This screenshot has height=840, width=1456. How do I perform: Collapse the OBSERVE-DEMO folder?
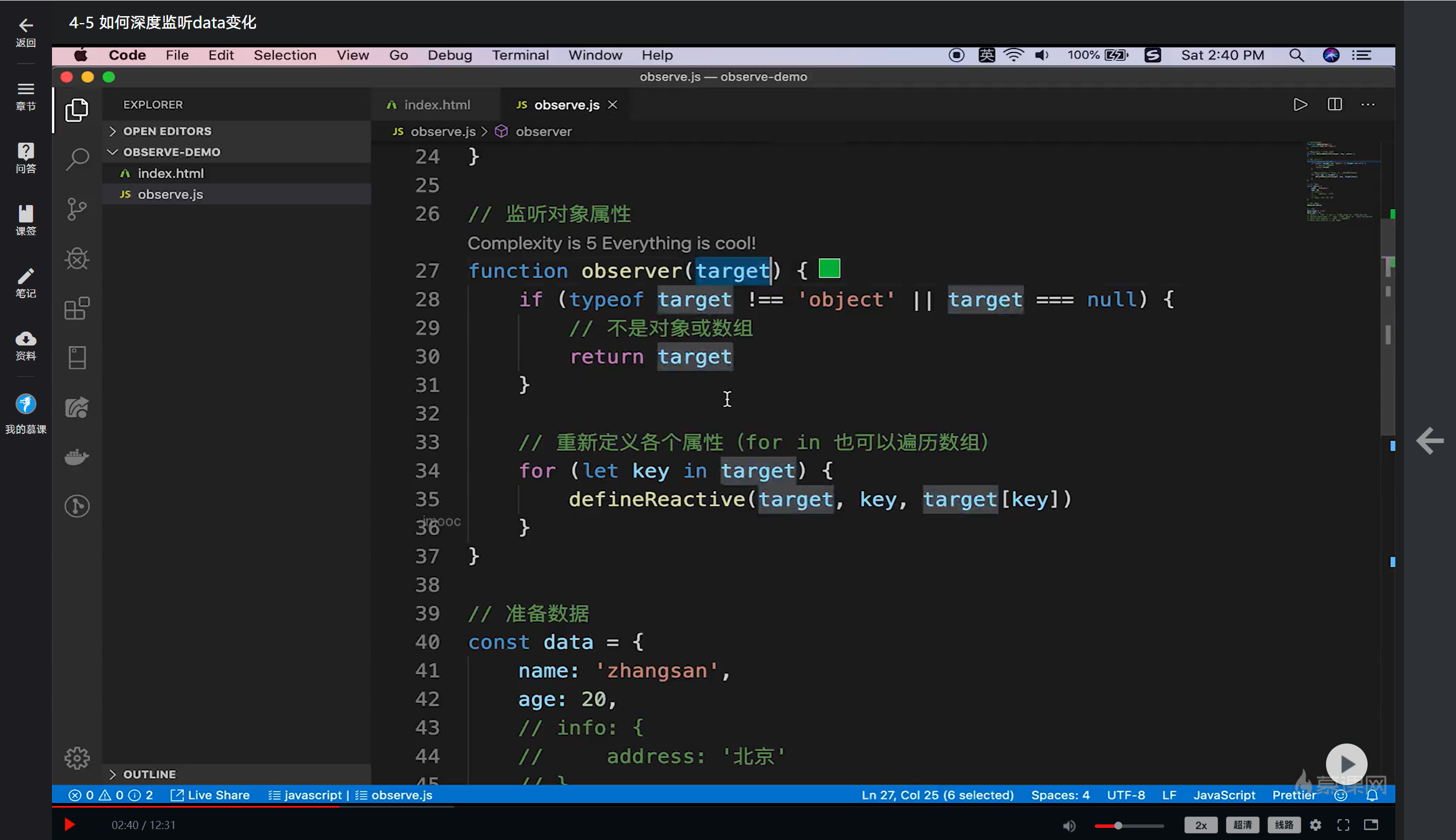click(x=171, y=152)
